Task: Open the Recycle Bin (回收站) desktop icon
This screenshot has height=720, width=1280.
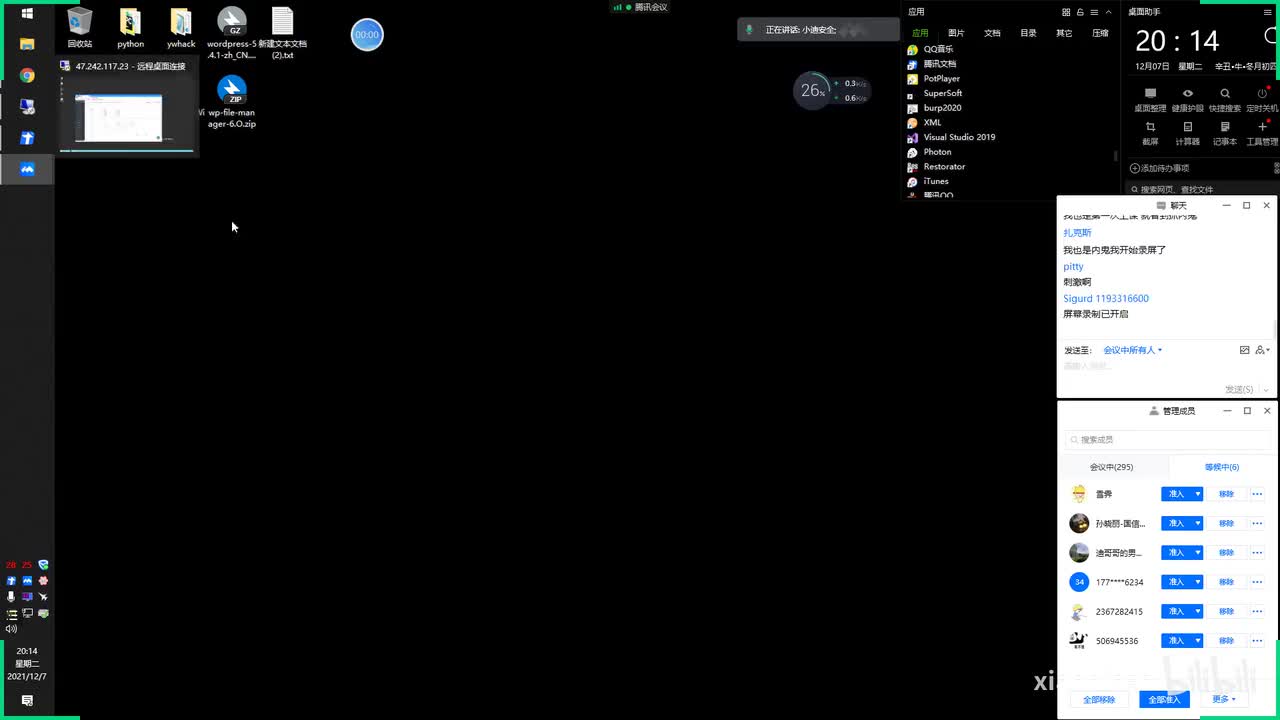Action: [x=80, y=27]
